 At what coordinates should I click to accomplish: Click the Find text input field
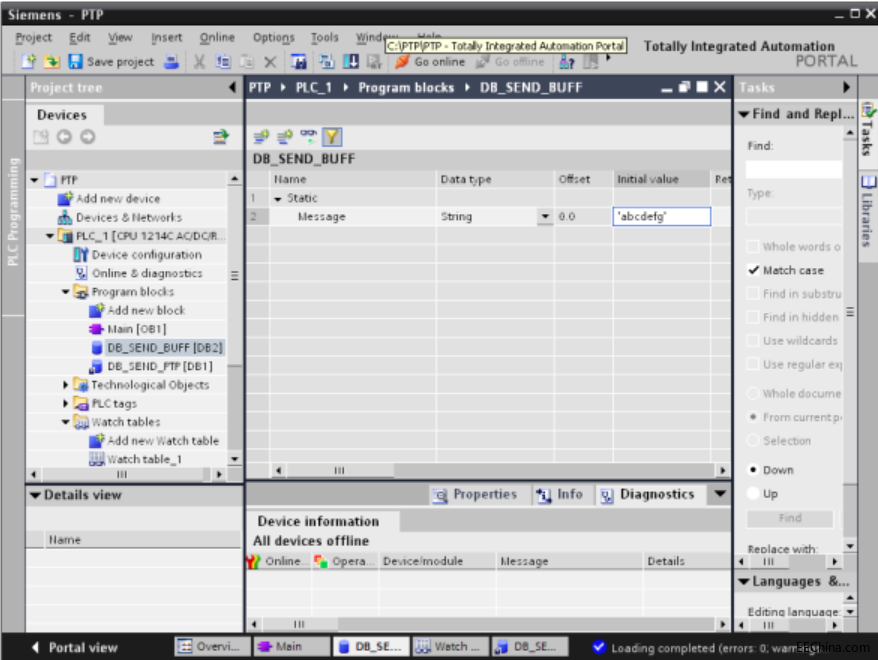coord(793,169)
